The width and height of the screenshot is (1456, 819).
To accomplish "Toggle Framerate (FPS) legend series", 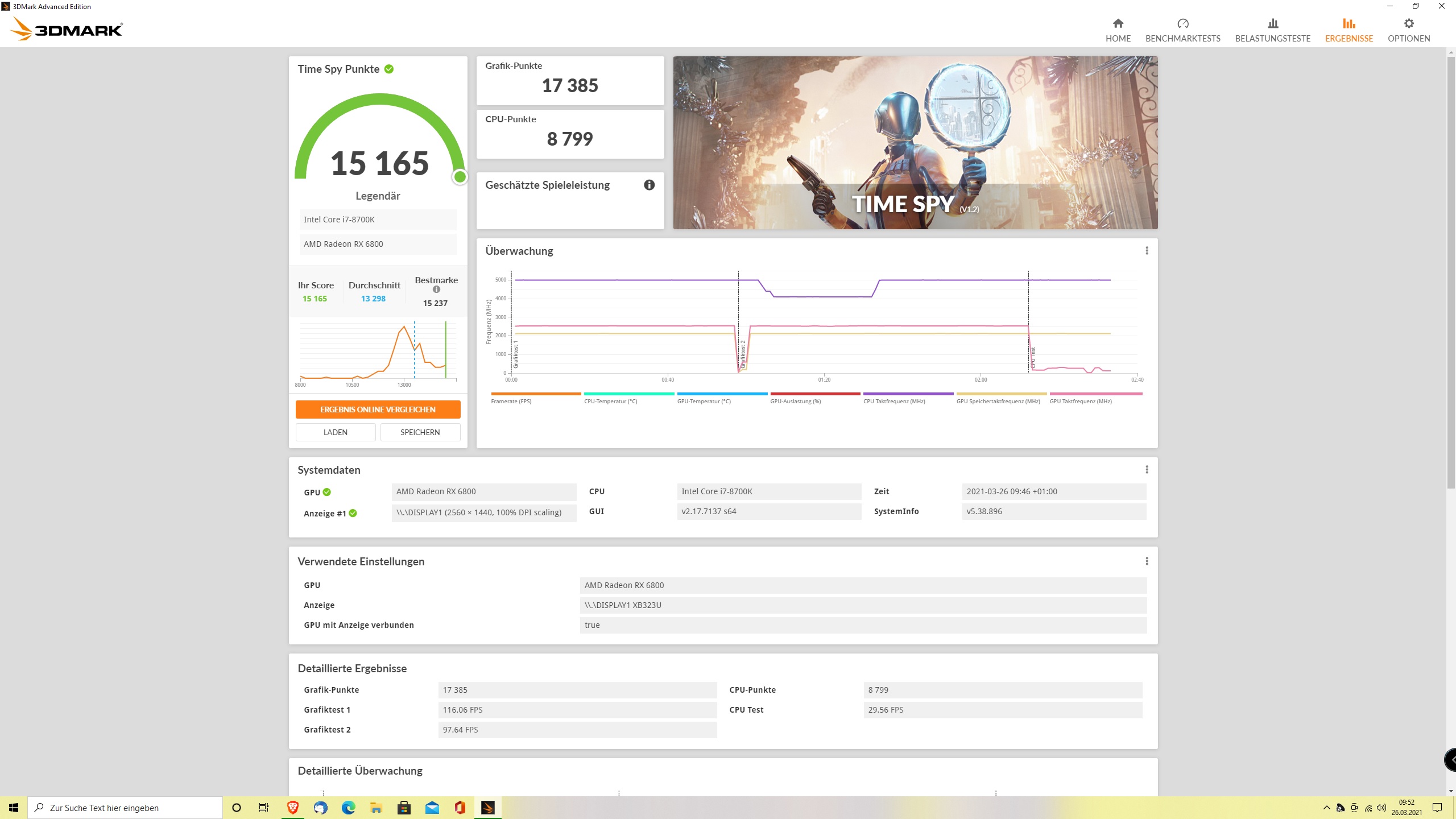I will (x=511, y=401).
